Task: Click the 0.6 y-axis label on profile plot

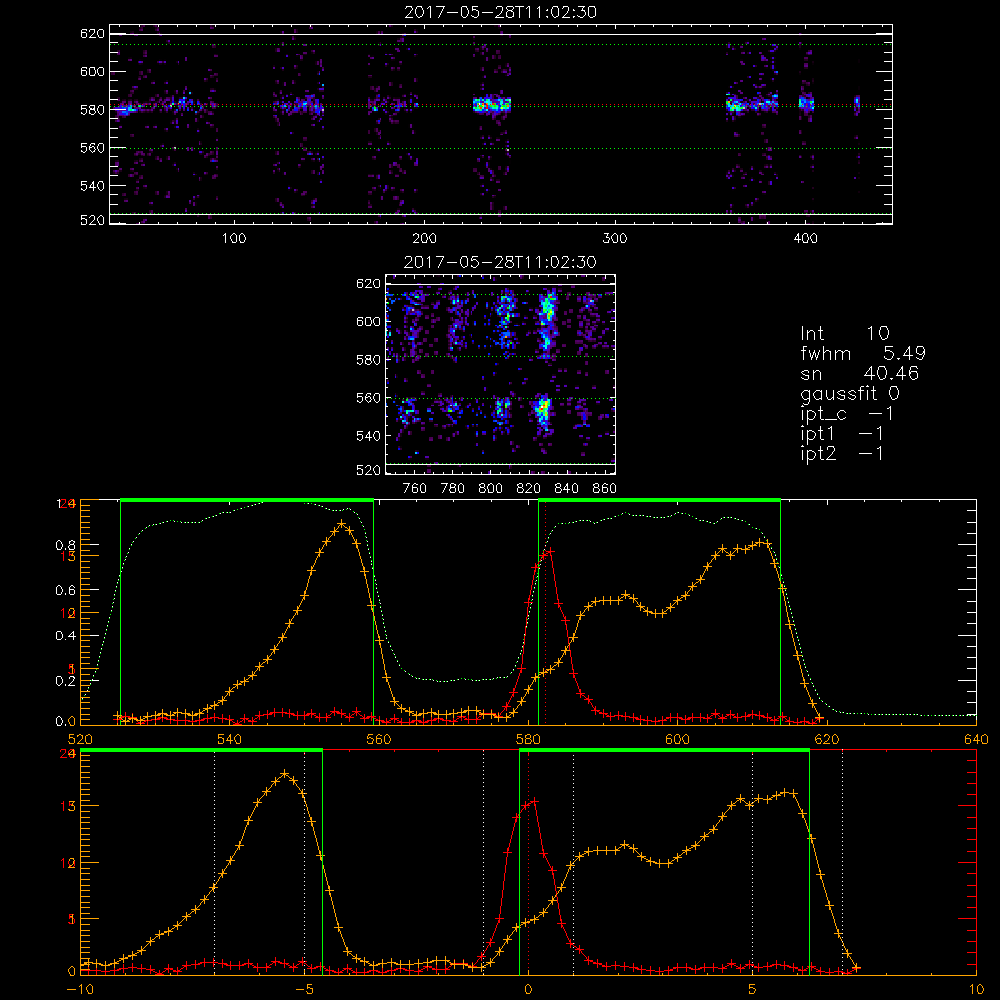Action: [x=65, y=590]
